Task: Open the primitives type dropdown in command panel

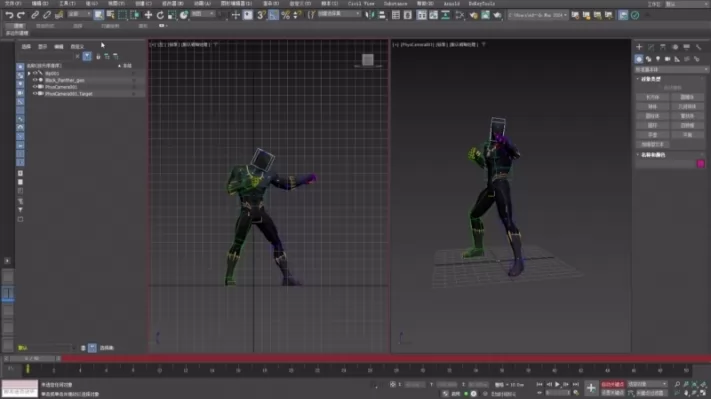Action: [671, 69]
